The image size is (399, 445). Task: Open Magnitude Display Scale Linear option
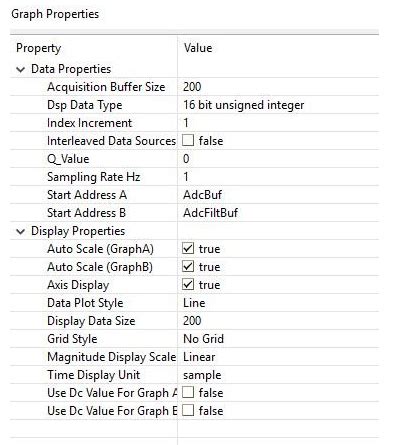[x=278, y=357]
